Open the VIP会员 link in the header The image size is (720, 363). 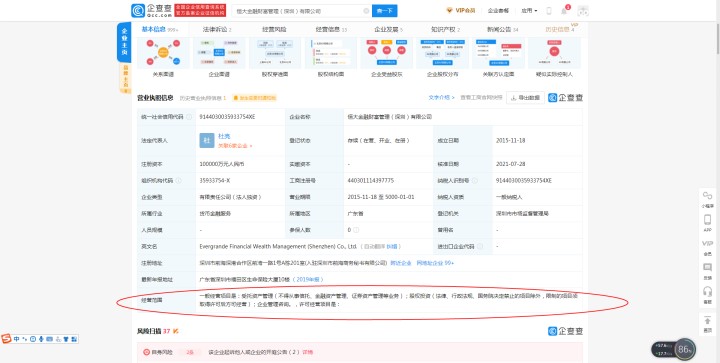(x=461, y=11)
